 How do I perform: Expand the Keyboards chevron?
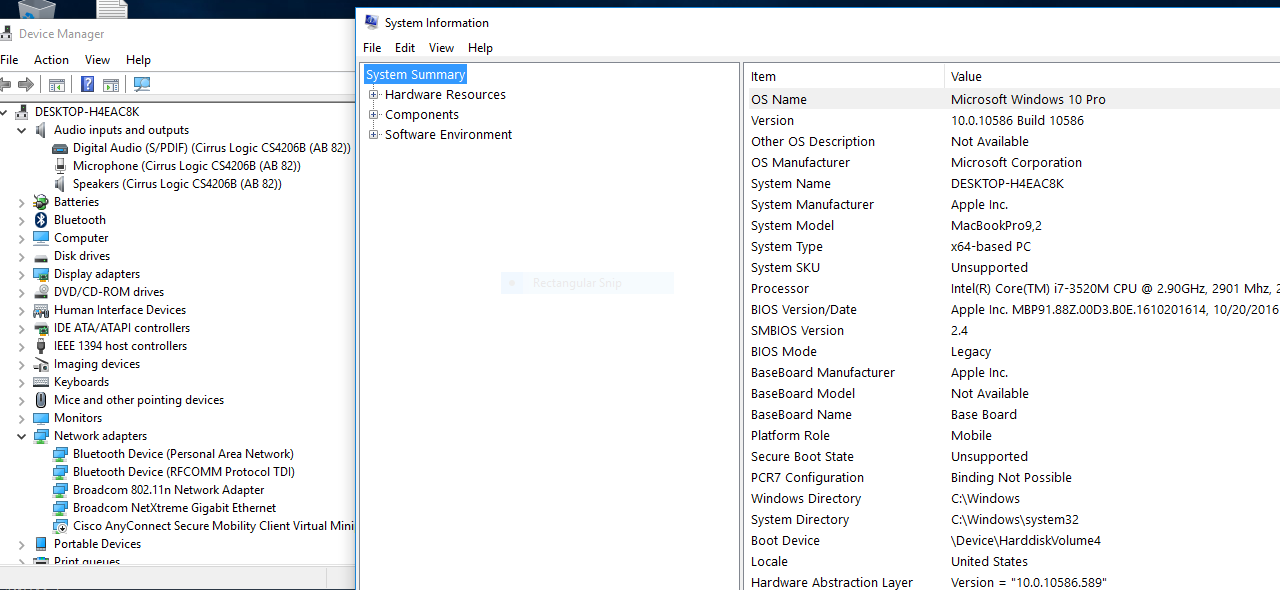point(21,382)
